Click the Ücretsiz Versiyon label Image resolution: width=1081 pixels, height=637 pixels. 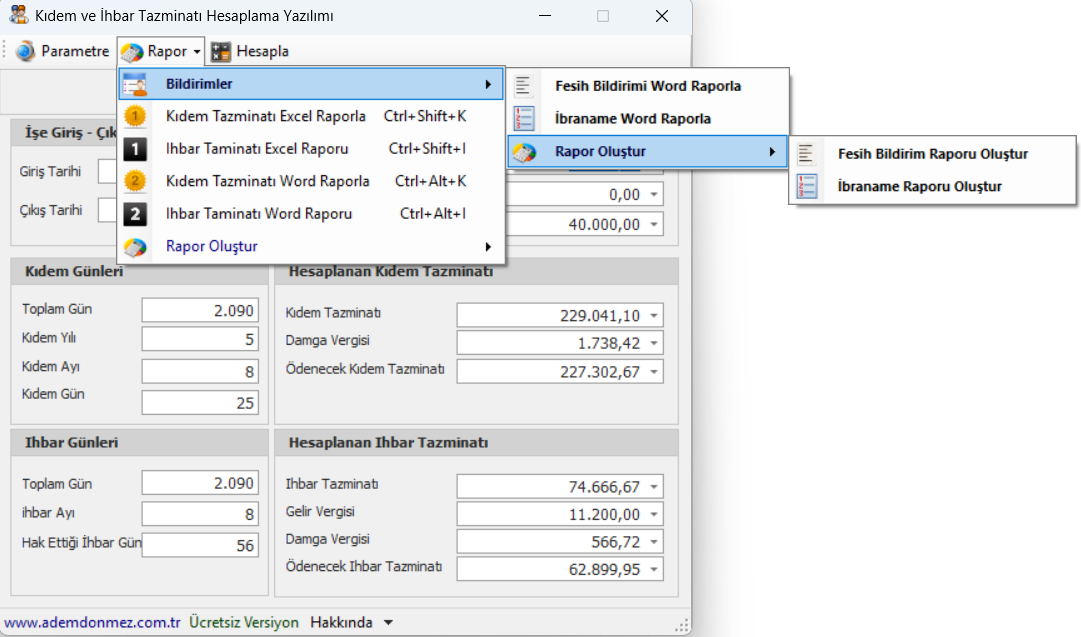[x=244, y=622]
